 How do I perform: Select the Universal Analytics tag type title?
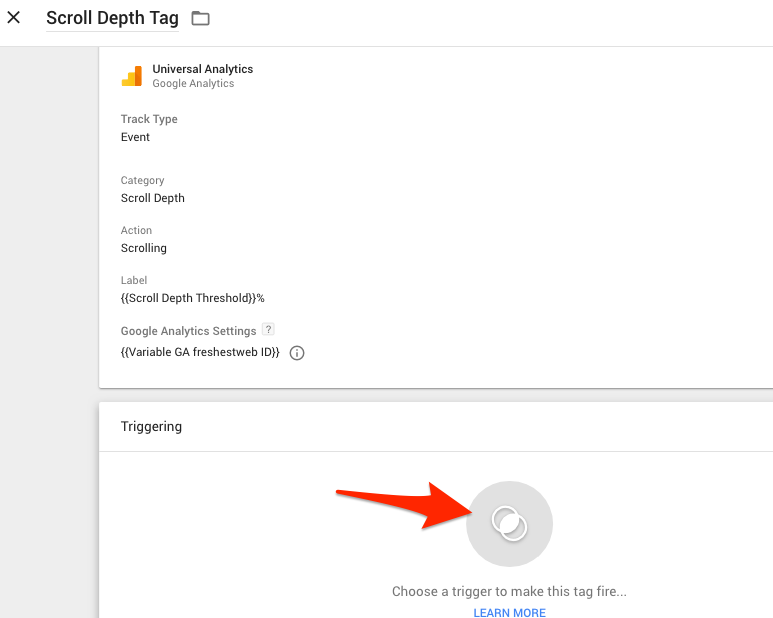click(x=202, y=69)
